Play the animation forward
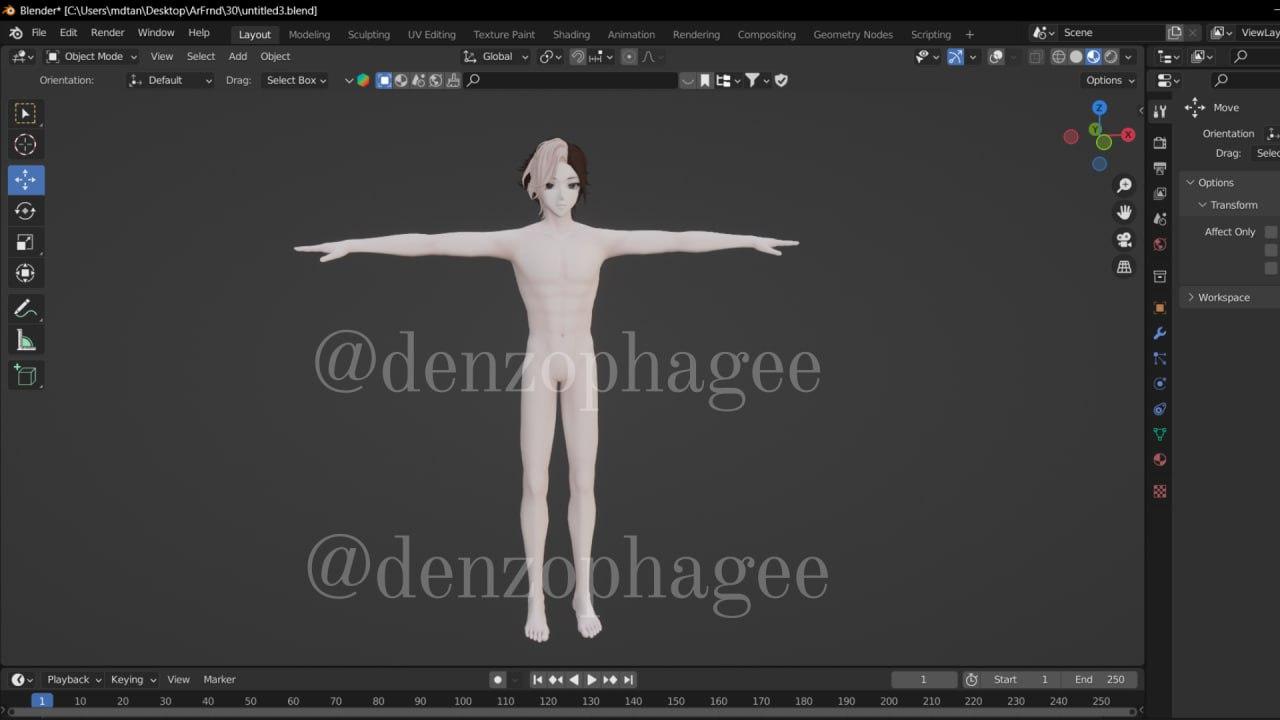Viewport: 1280px width, 720px height. [592, 680]
